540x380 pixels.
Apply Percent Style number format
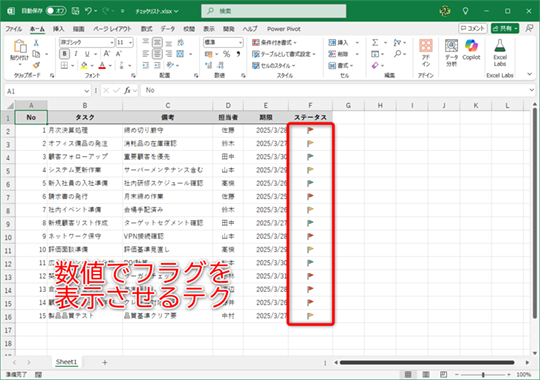pos(226,54)
